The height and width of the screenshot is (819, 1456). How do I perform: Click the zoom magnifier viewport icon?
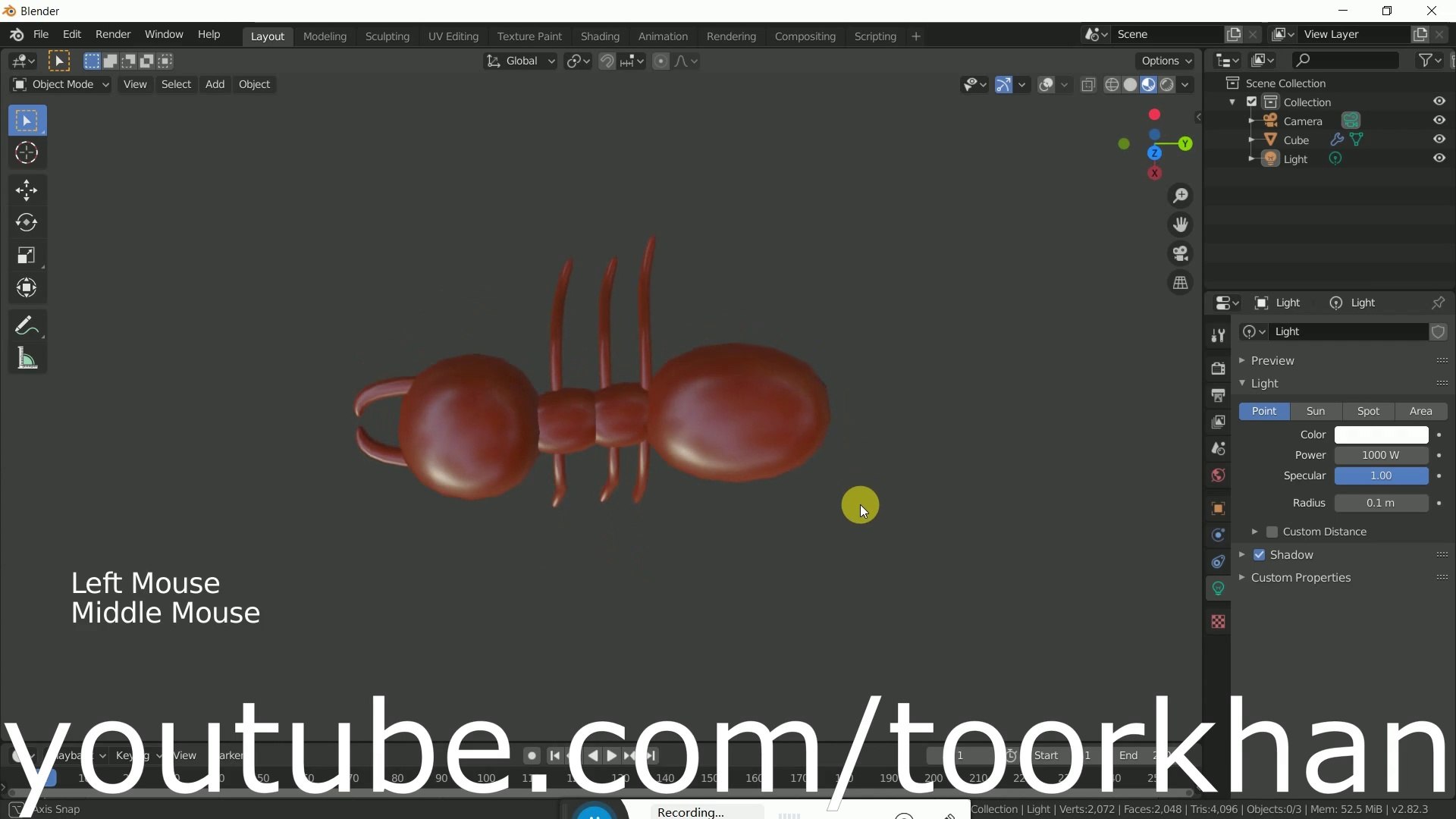[x=1181, y=196]
